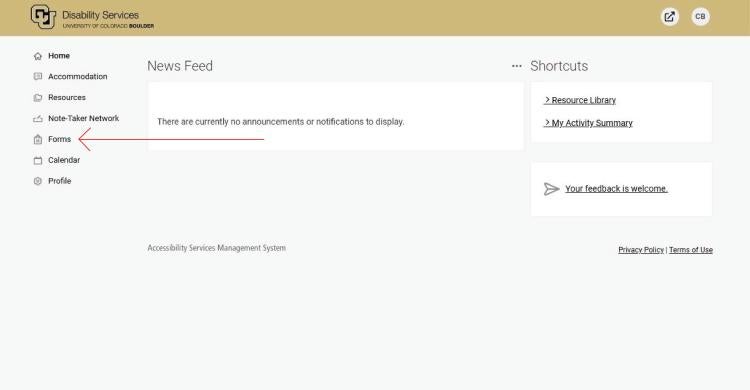Open Resources menu item
The height and width of the screenshot is (390, 750).
[x=67, y=98]
